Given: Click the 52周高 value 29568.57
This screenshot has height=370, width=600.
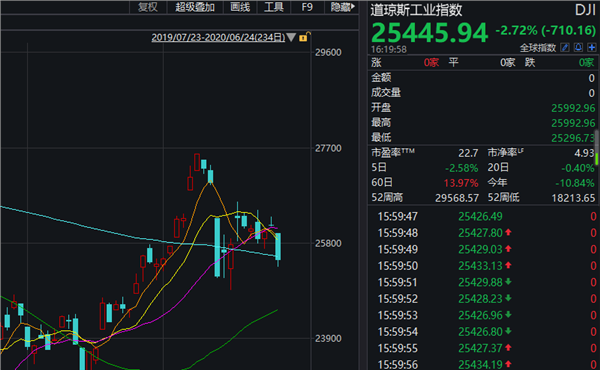Looking at the screenshot, I should pos(457,198).
